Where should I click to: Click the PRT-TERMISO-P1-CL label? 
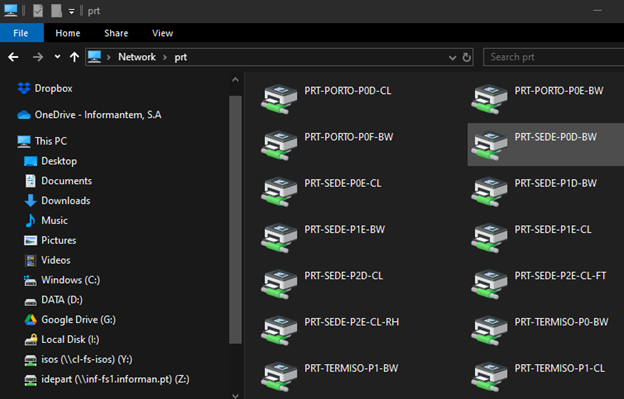pos(560,368)
